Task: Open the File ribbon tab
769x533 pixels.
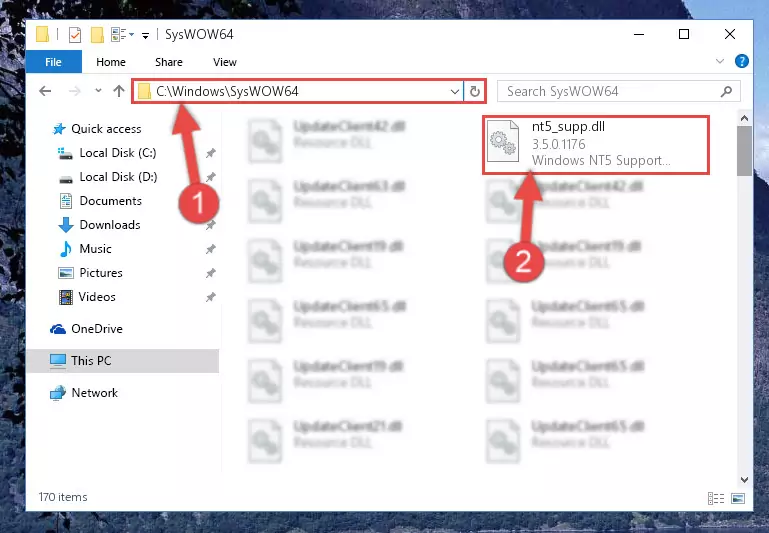Action: point(53,62)
